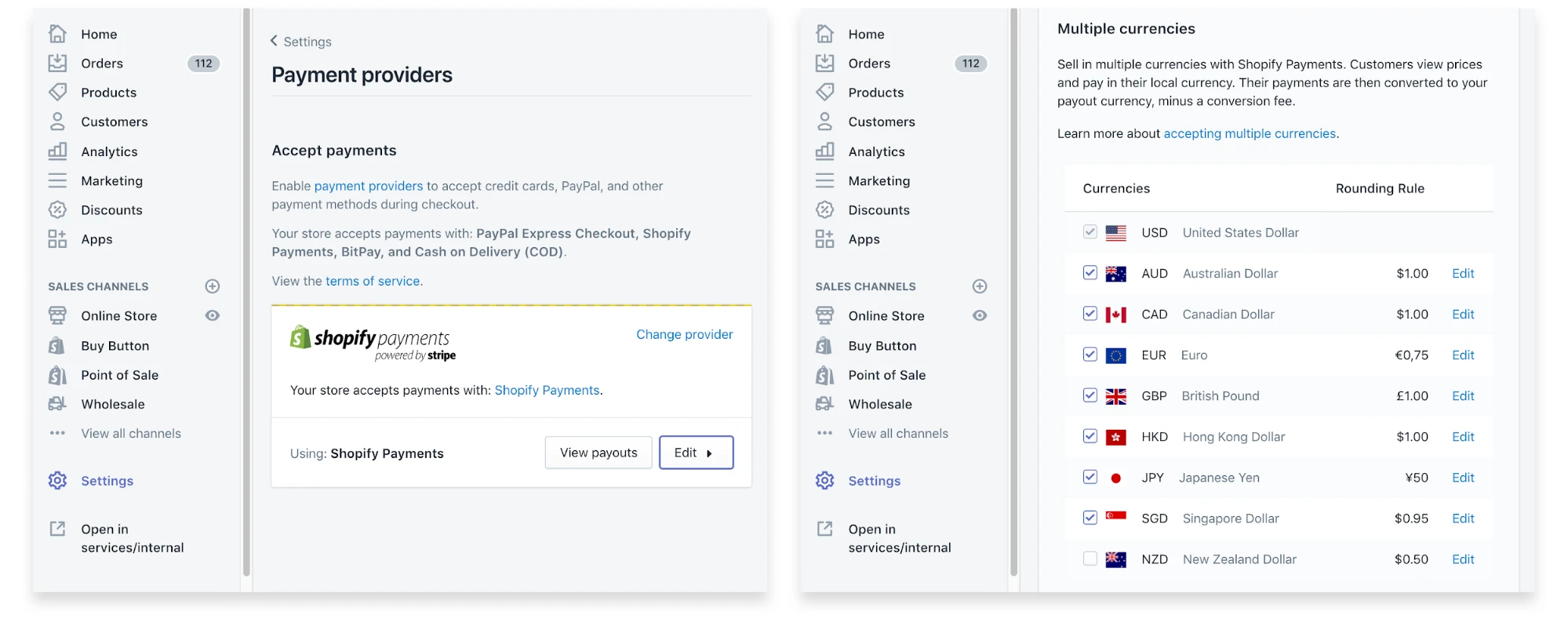Uncheck HKD Hong Kong Dollar checkbox

1090,435
